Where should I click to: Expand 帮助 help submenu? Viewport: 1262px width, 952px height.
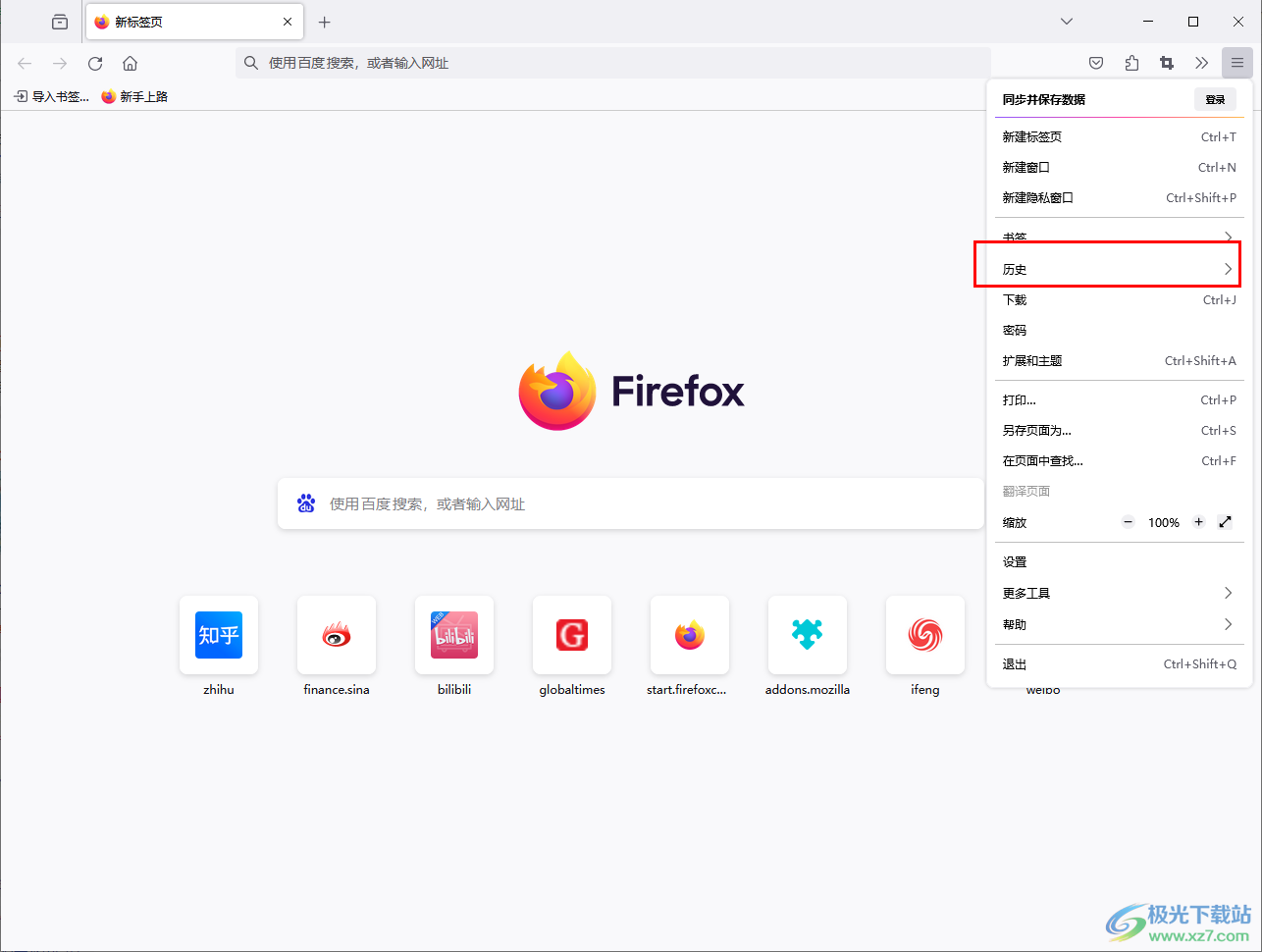coord(1119,624)
